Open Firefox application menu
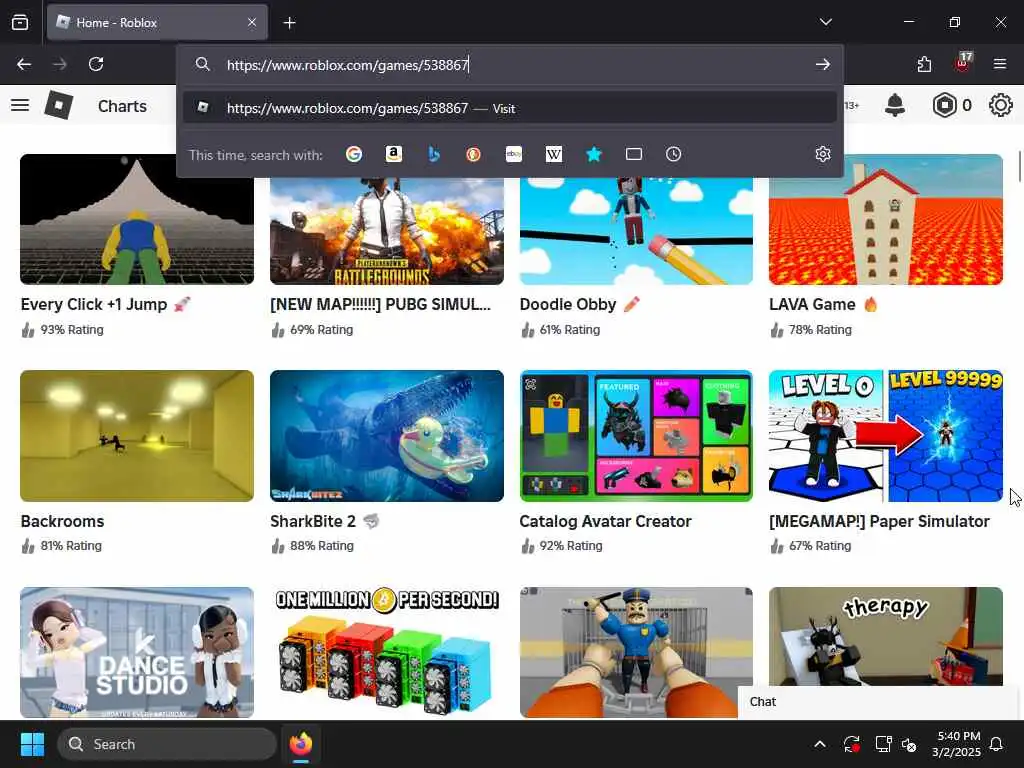The height and width of the screenshot is (768, 1024). point(1000,64)
